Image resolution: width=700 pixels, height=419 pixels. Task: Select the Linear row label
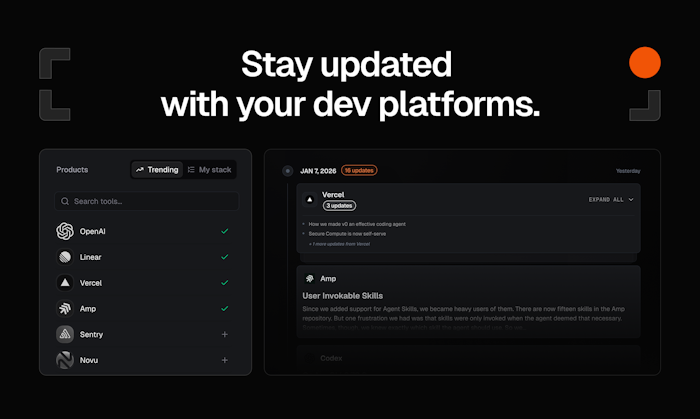(x=90, y=257)
